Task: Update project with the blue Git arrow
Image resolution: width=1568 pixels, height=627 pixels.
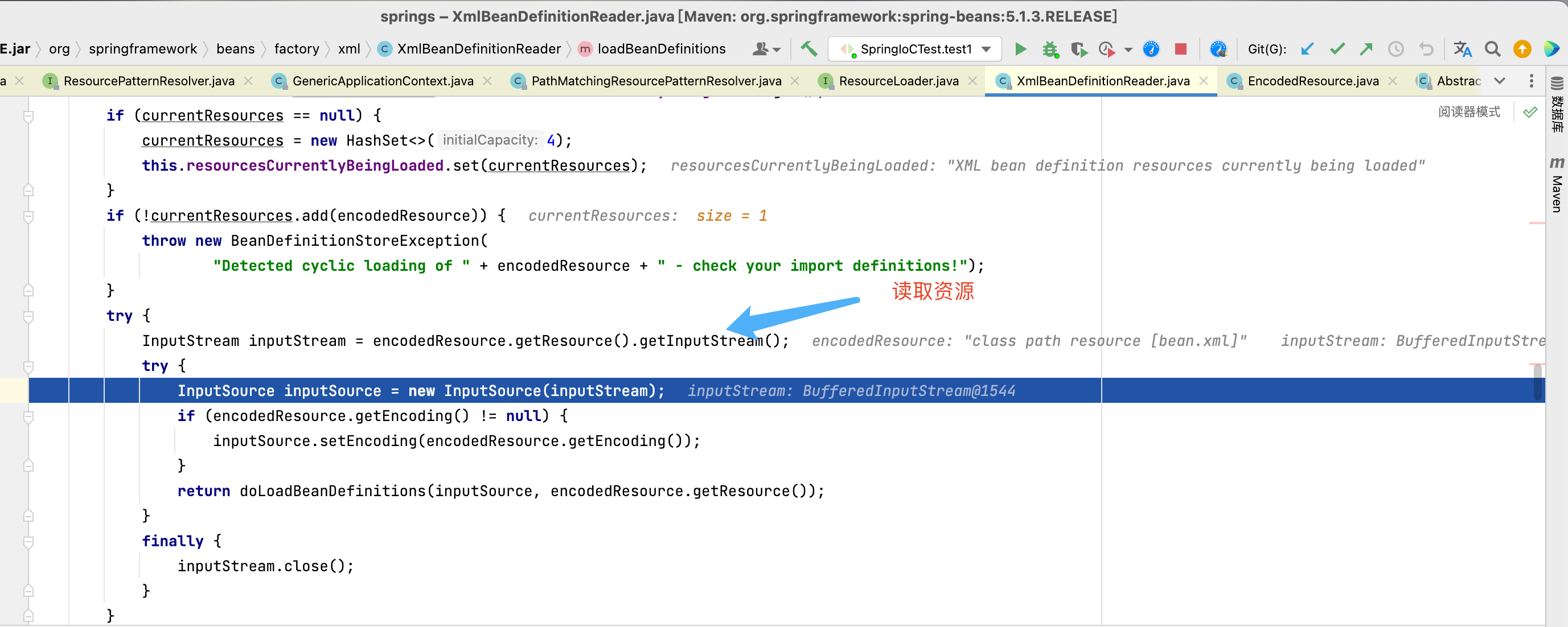Action: 1307,49
